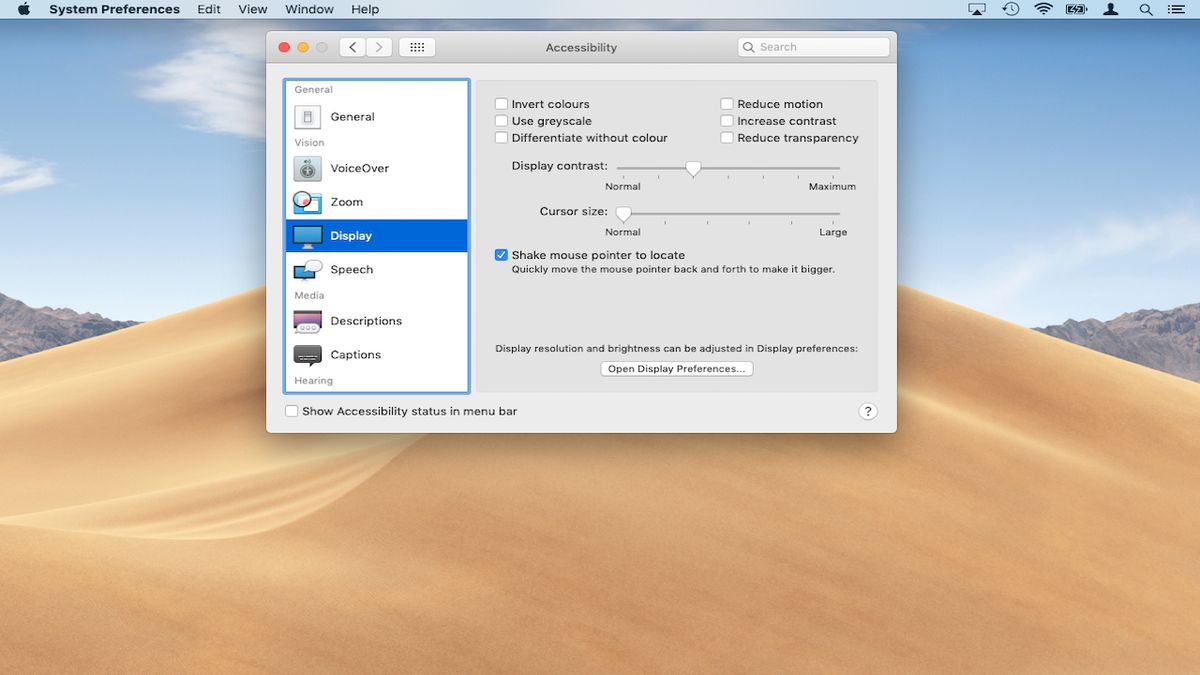Click the General accessibility icon
This screenshot has height=675, width=1200.
pyautogui.click(x=307, y=116)
